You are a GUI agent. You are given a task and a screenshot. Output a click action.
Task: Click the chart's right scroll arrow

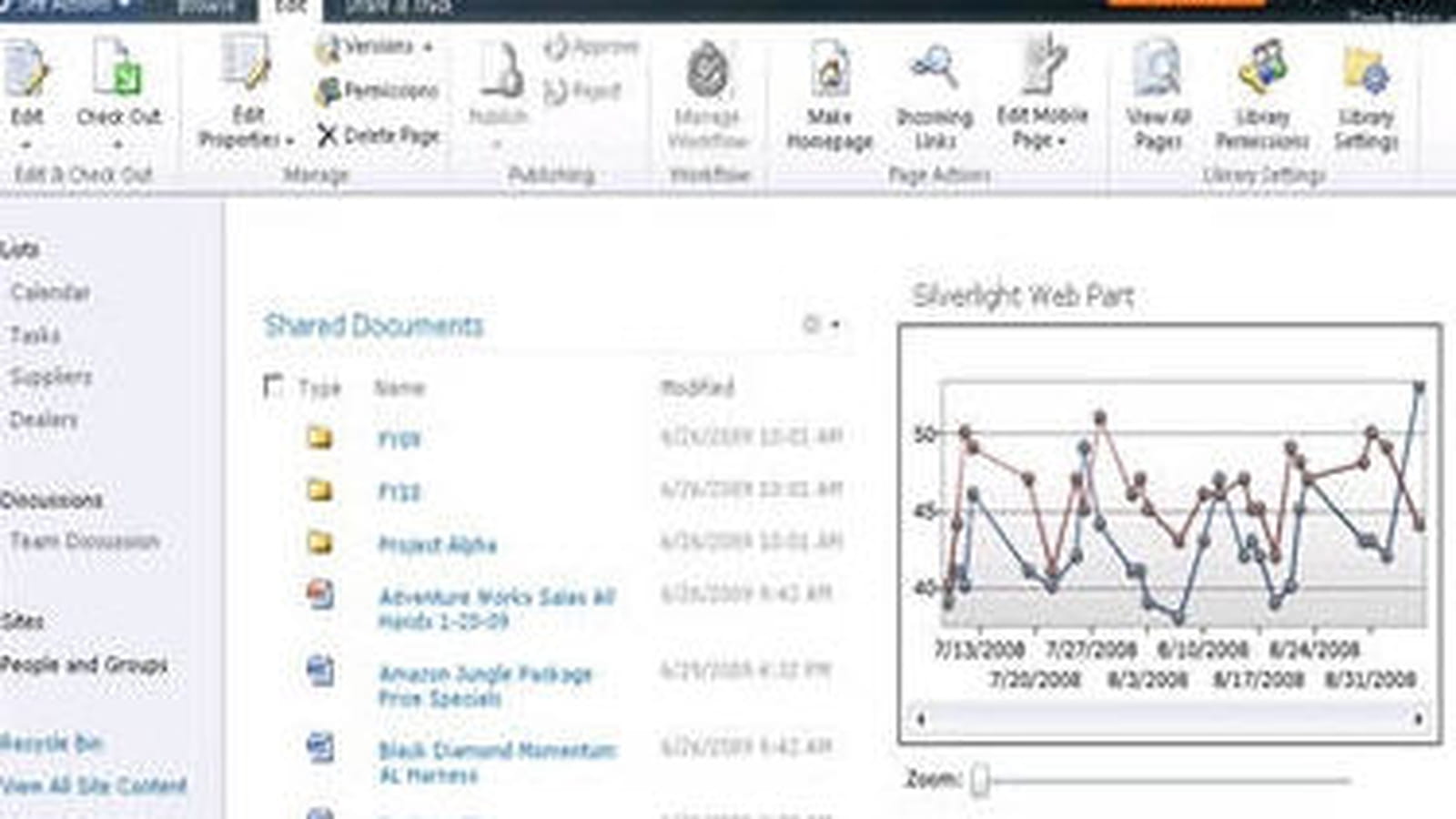(x=1418, y=719)
